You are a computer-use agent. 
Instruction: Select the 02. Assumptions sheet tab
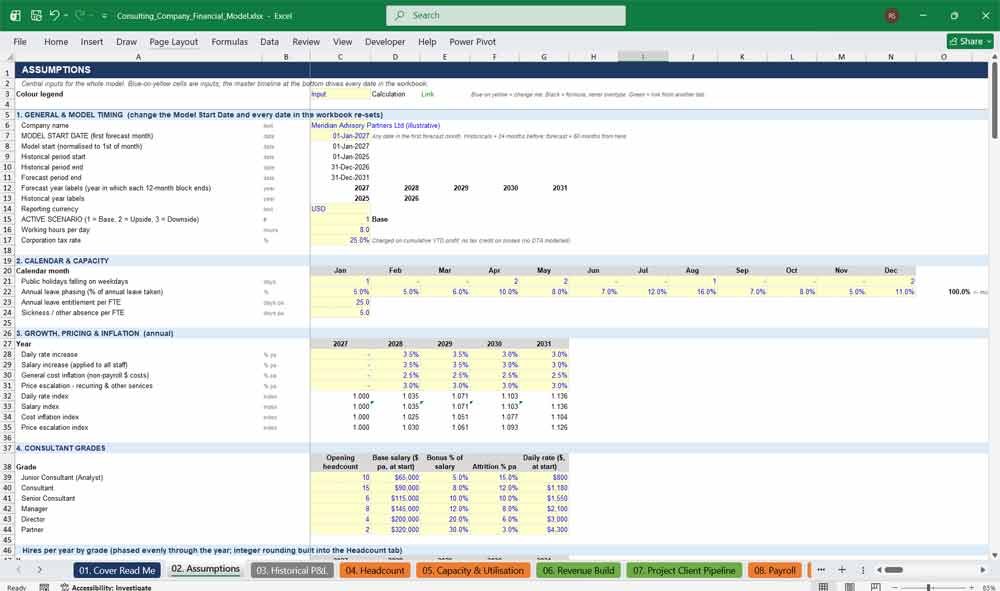click(x=205, y=569)
